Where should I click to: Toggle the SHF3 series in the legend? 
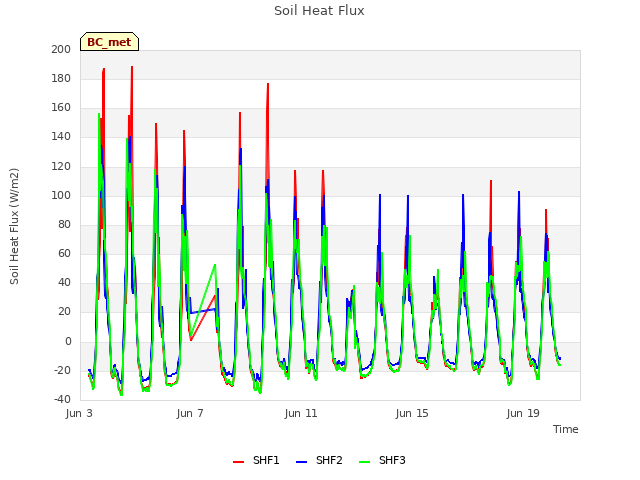point(382,460)
